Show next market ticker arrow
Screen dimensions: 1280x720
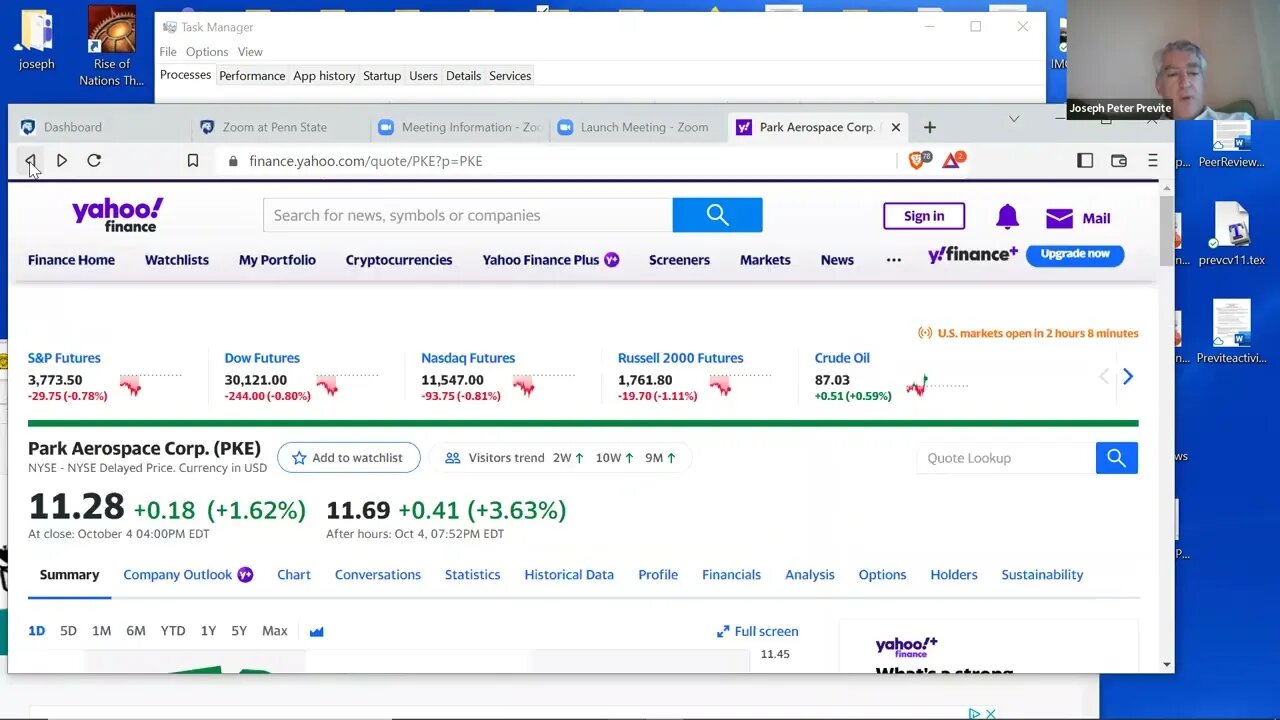coord(1128,377)
